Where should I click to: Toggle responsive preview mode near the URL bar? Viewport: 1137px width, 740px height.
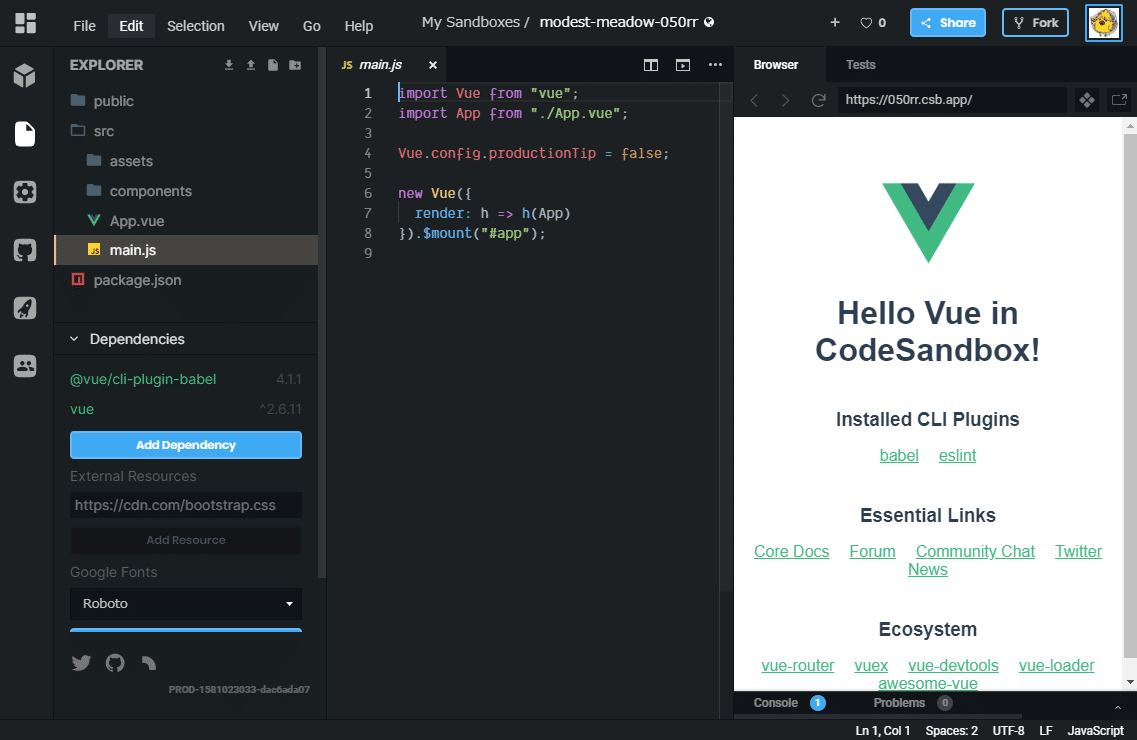[1086, 100]
